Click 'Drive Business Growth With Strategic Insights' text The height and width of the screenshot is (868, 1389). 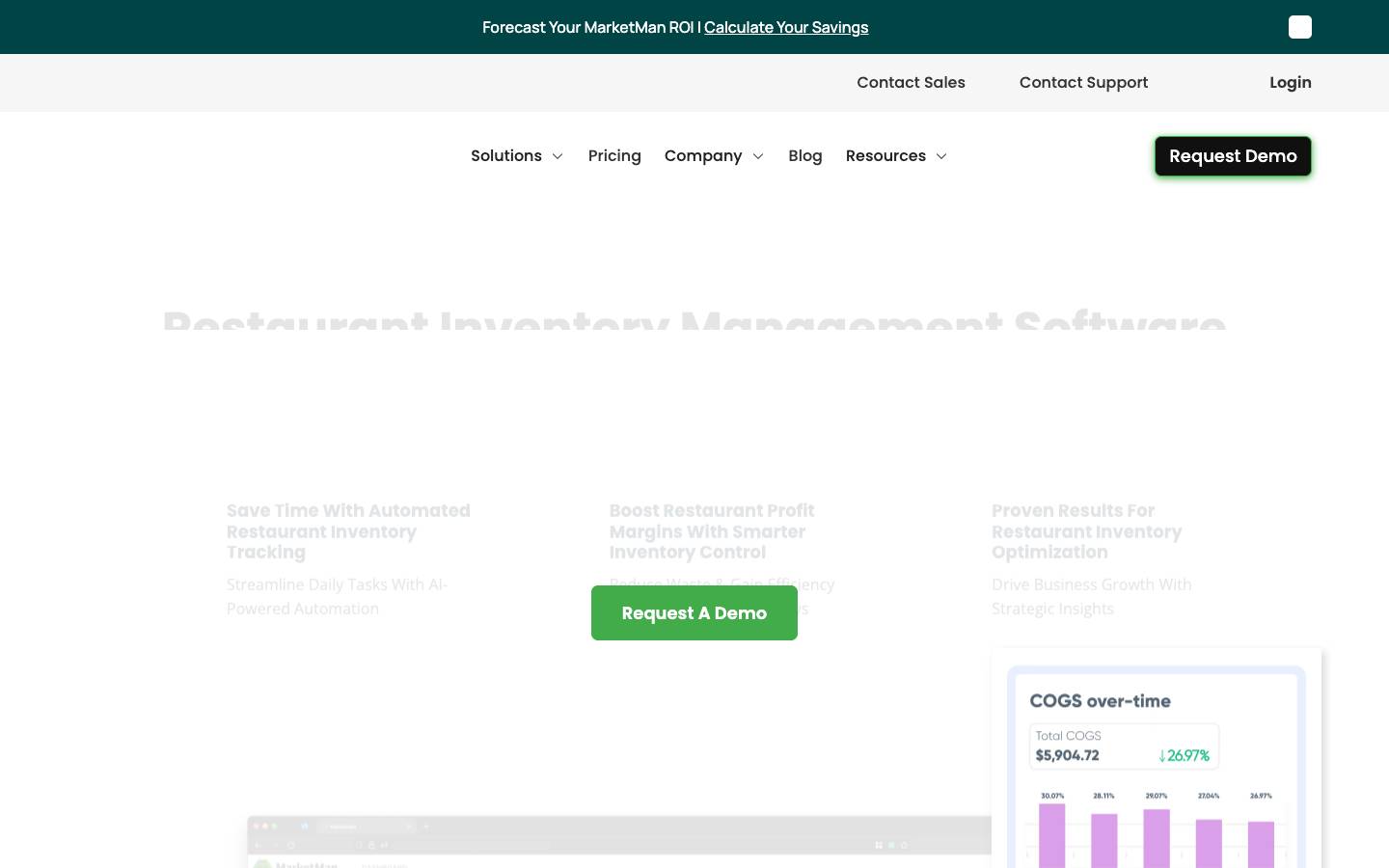tap(1092, 597)
